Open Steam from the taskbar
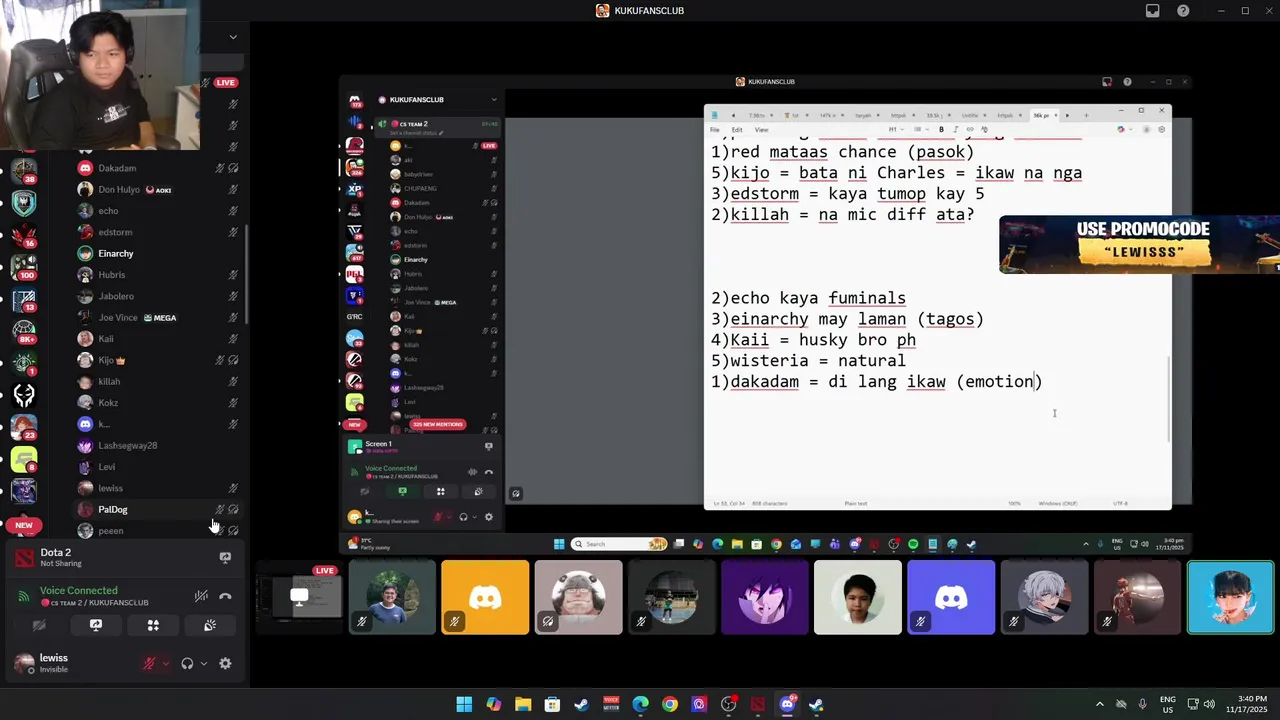Image resolution: width=1280 pixels, height=720 pixels. click(x=582, y=704)
